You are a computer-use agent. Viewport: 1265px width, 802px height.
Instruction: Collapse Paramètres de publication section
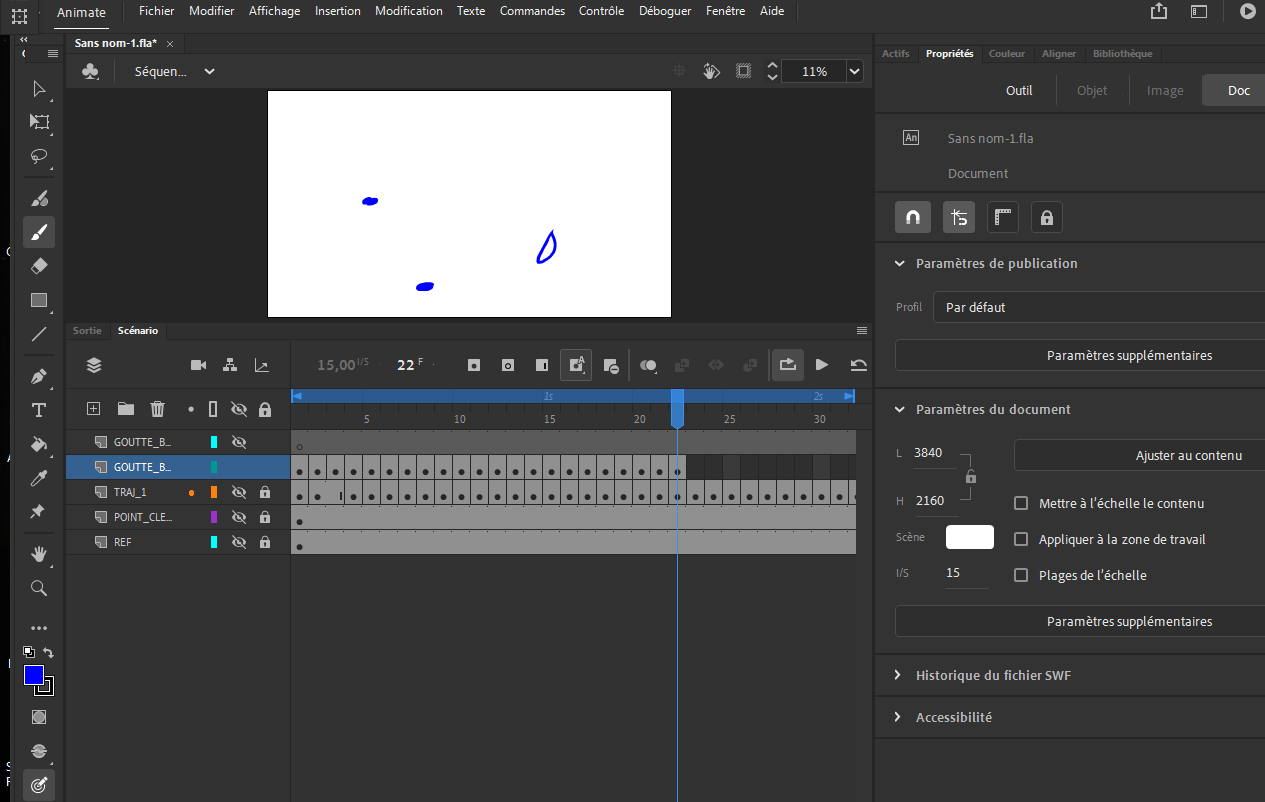coord(898,263)
